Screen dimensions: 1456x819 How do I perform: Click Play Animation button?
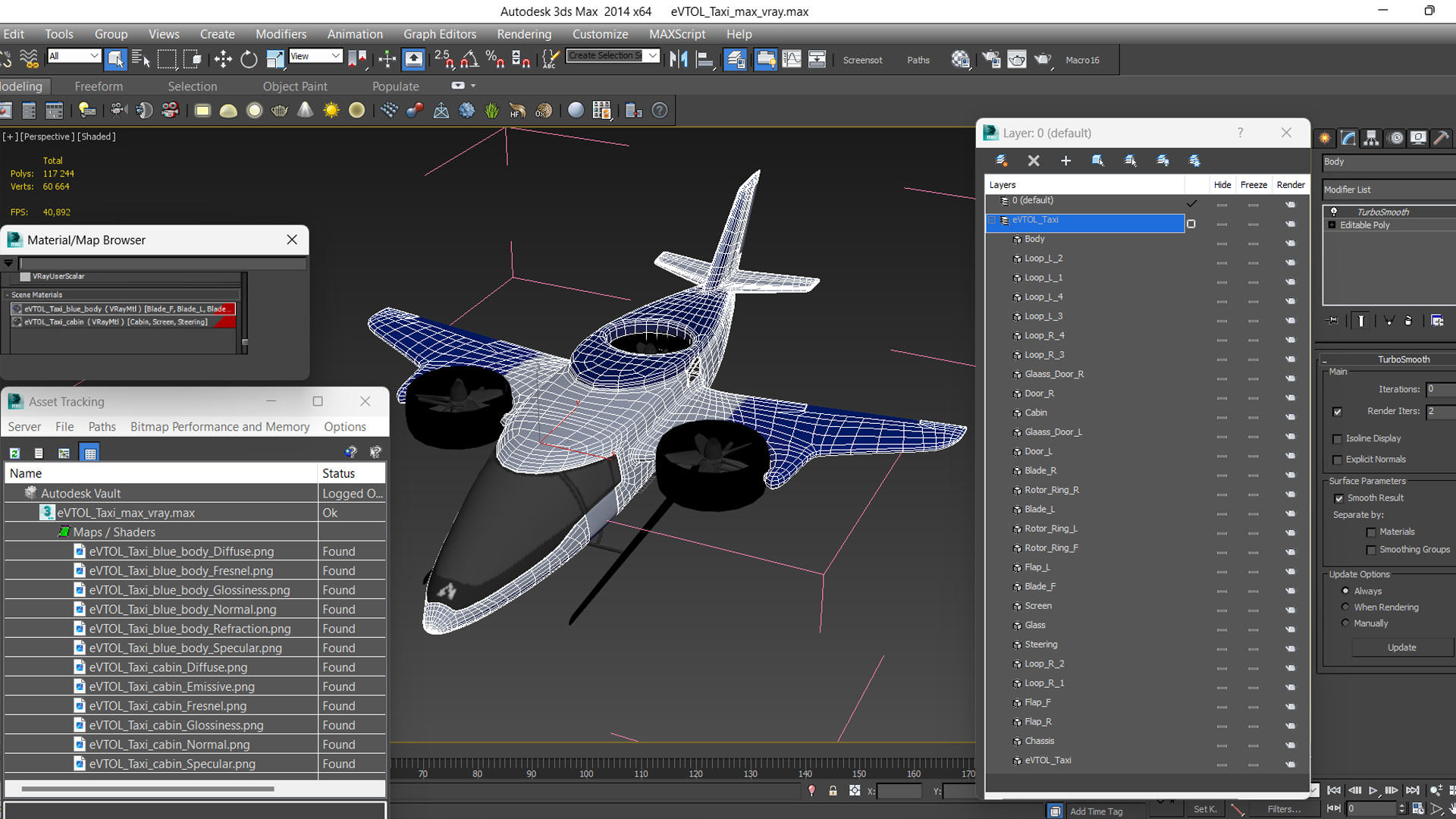(1373, 790)
